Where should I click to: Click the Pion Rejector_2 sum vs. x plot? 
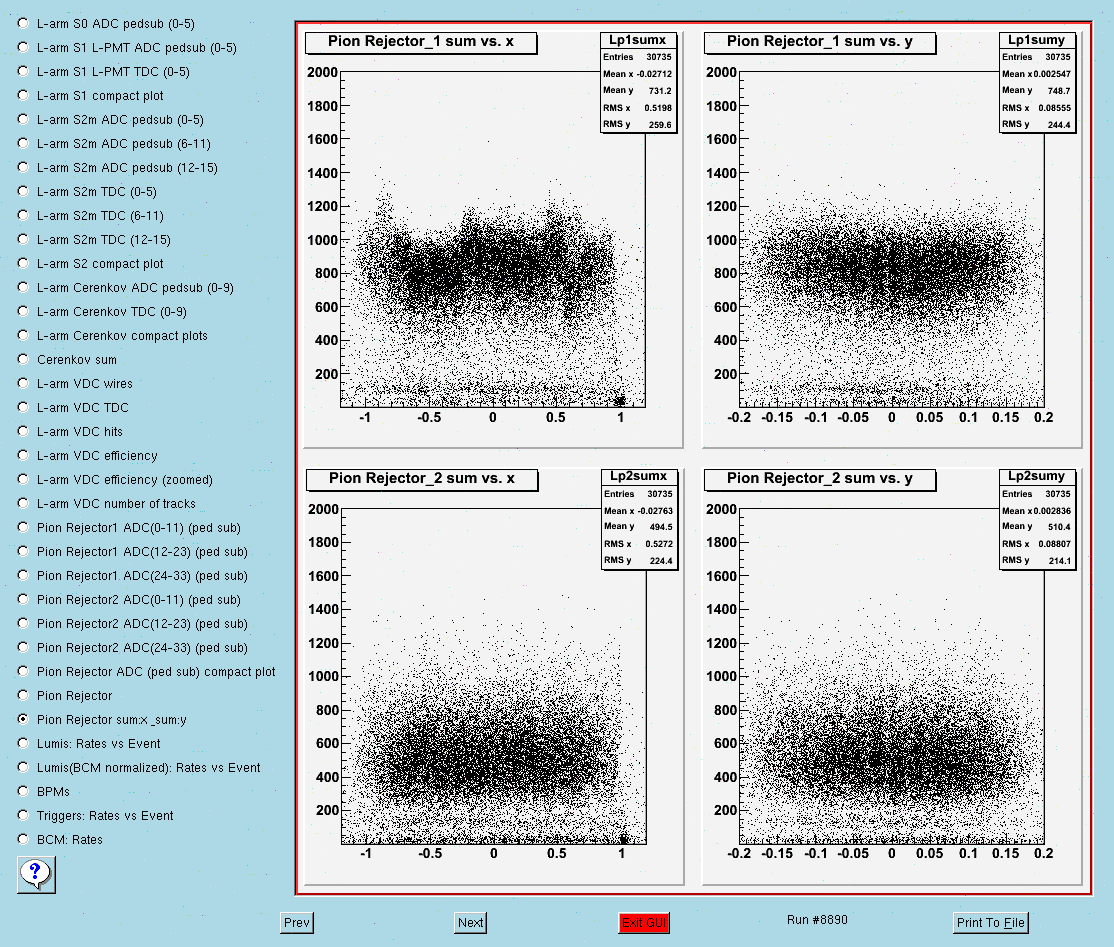click(x=494, y=676)
